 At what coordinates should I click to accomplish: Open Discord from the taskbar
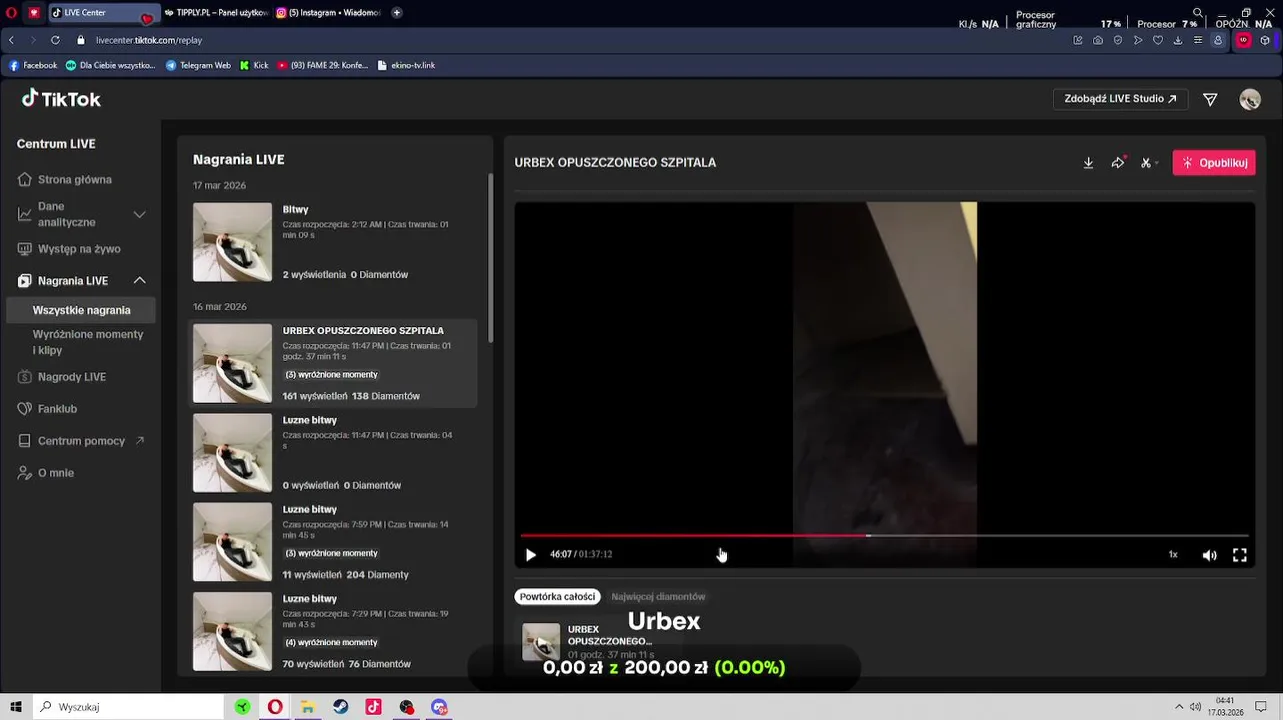(439, 707)
